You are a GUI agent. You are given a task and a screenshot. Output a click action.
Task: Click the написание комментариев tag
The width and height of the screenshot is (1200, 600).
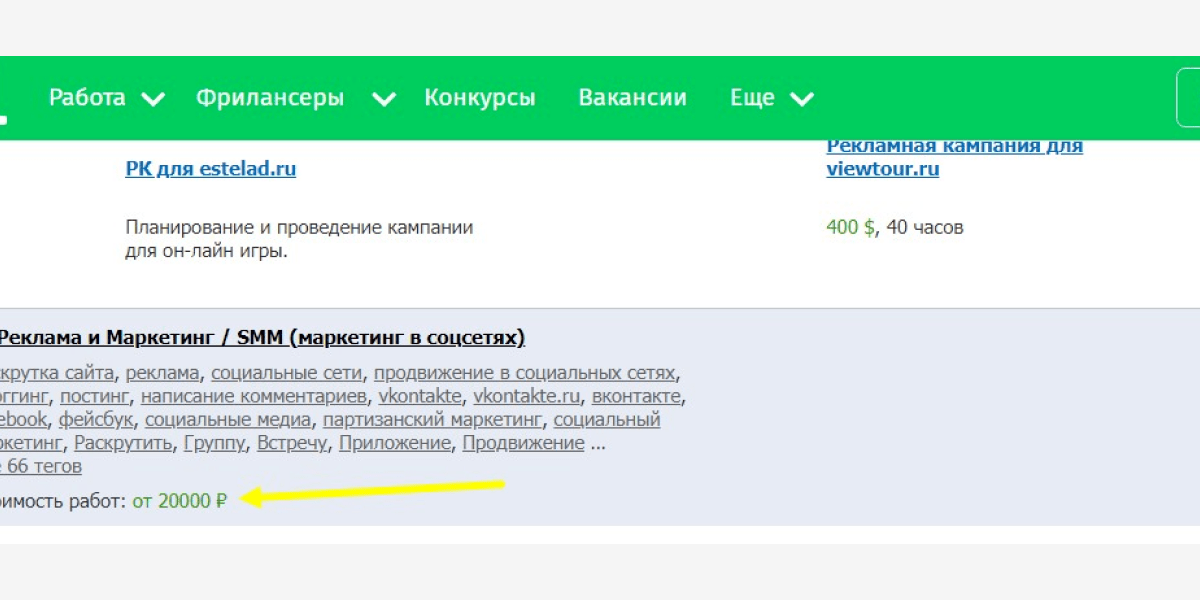point(254,397)
